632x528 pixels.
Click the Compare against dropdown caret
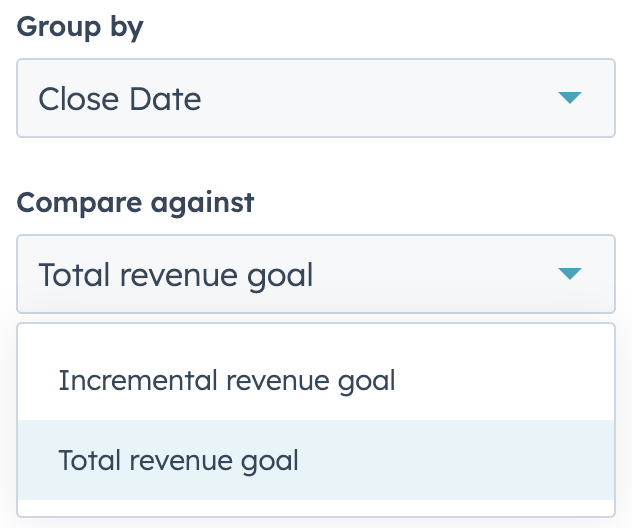click(x=569, y=273)
